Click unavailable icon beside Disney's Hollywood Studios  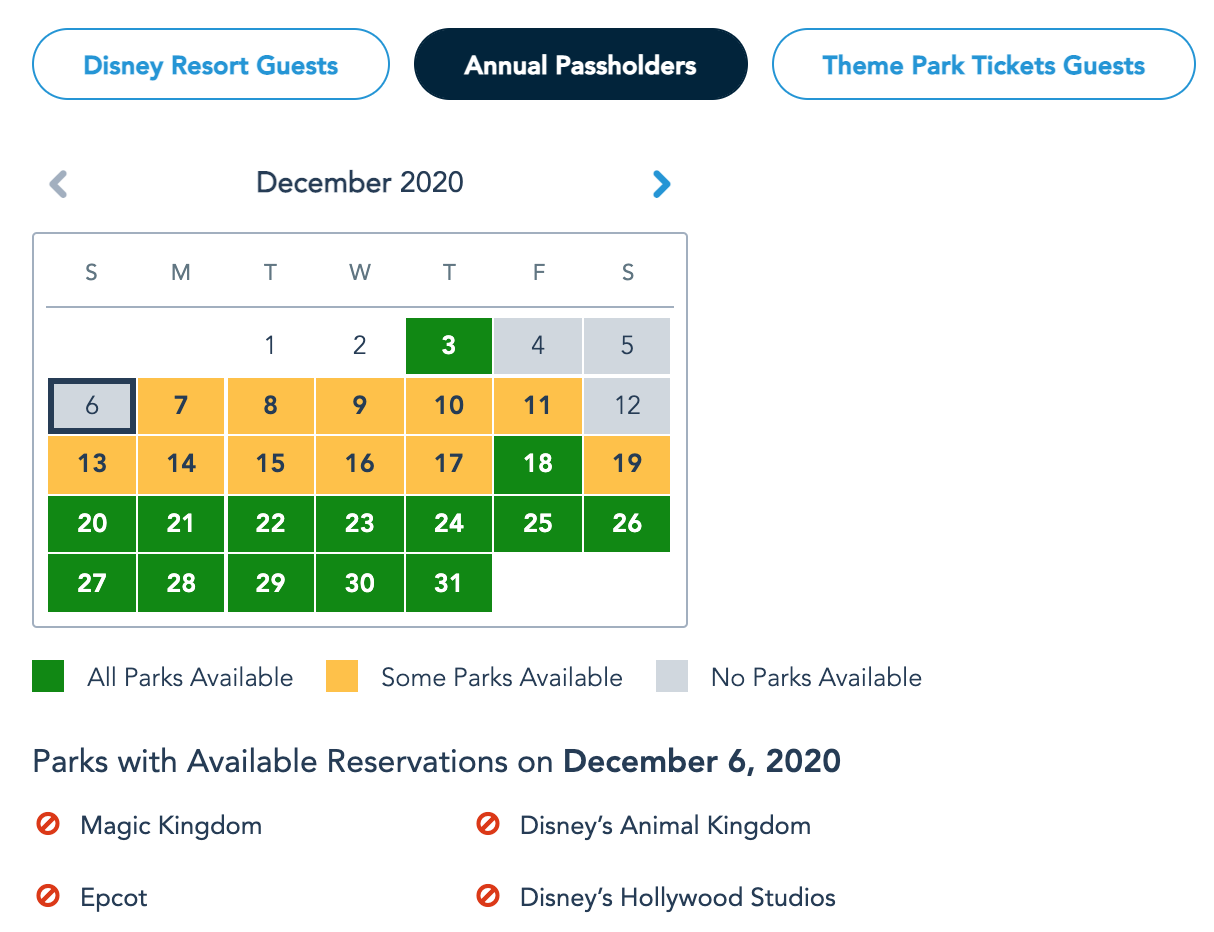click(487, 896)
